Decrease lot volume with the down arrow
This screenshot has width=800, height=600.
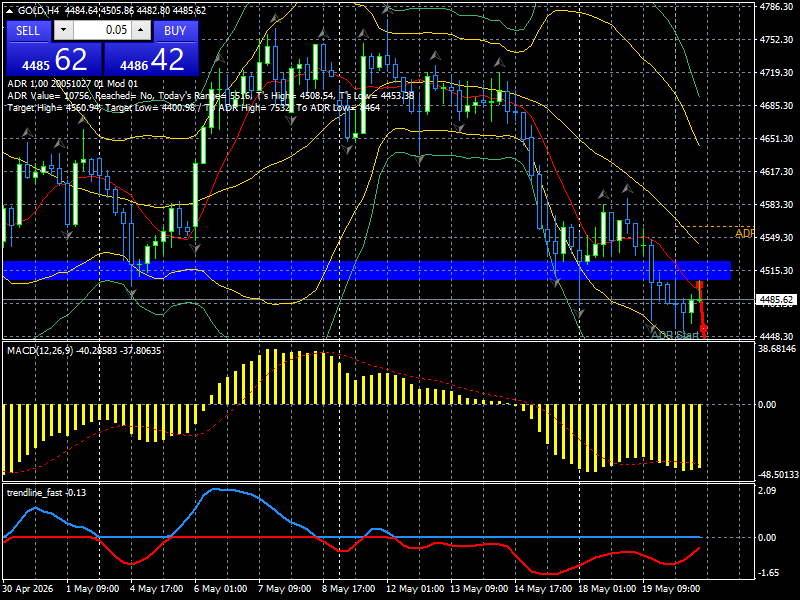pyautogui.click(x=63, y=30)
